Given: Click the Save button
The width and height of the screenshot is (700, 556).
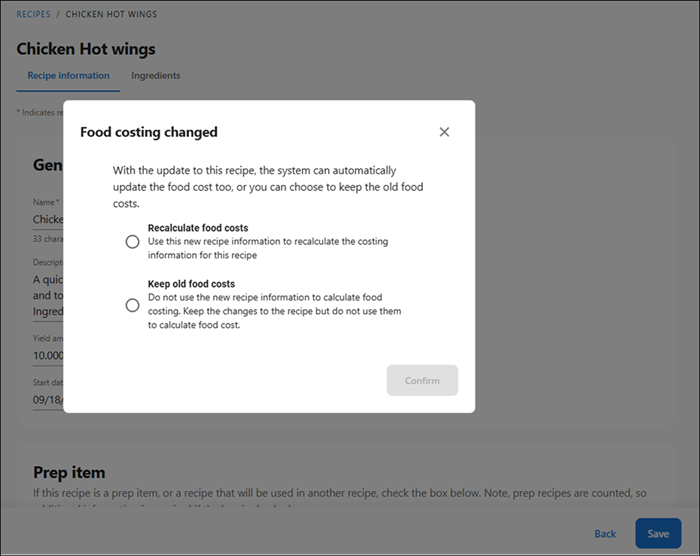Looking at the screenshot, I should pyautogui.click(x=657, y=533).
